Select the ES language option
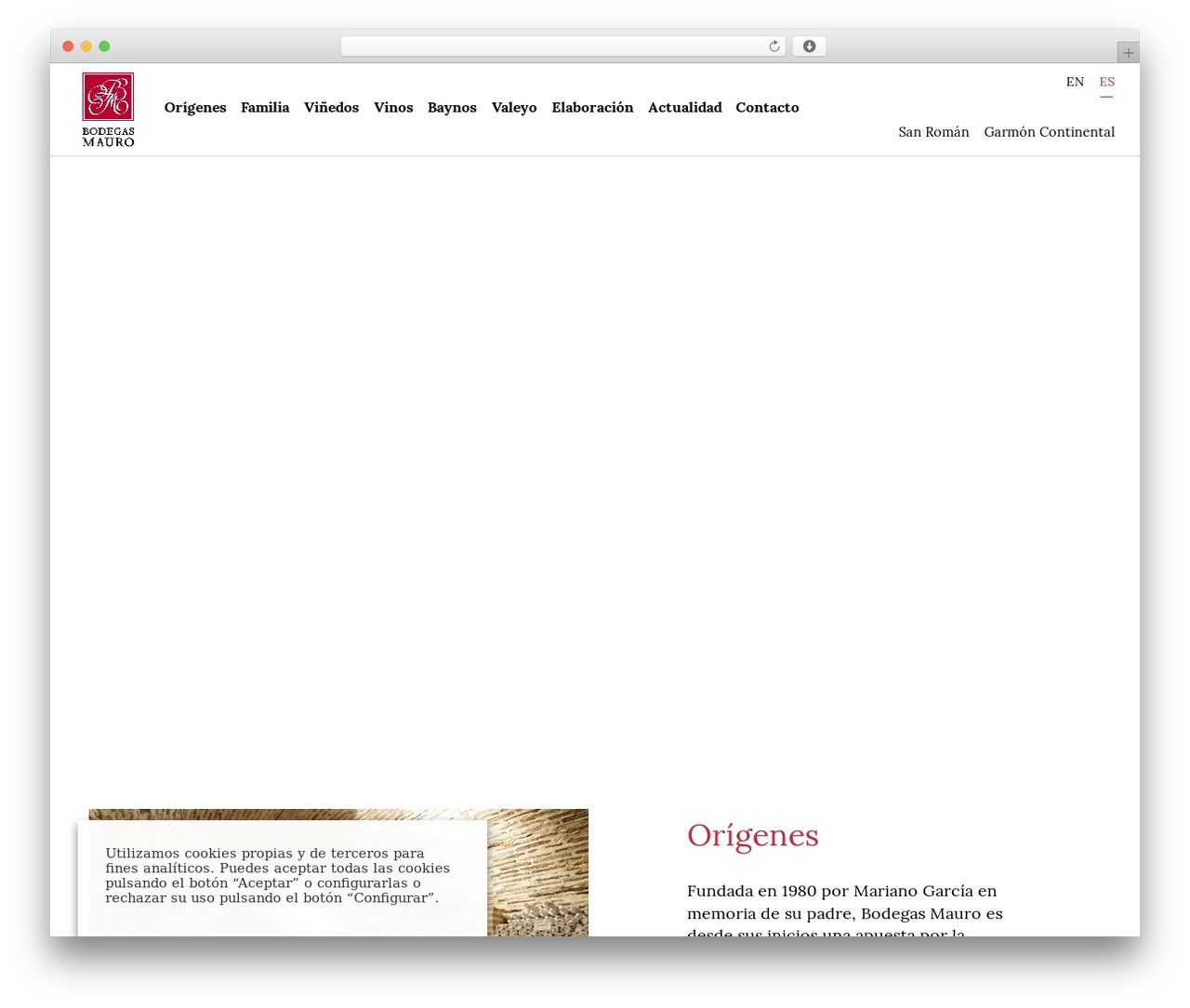 [x=1106, y=82]
